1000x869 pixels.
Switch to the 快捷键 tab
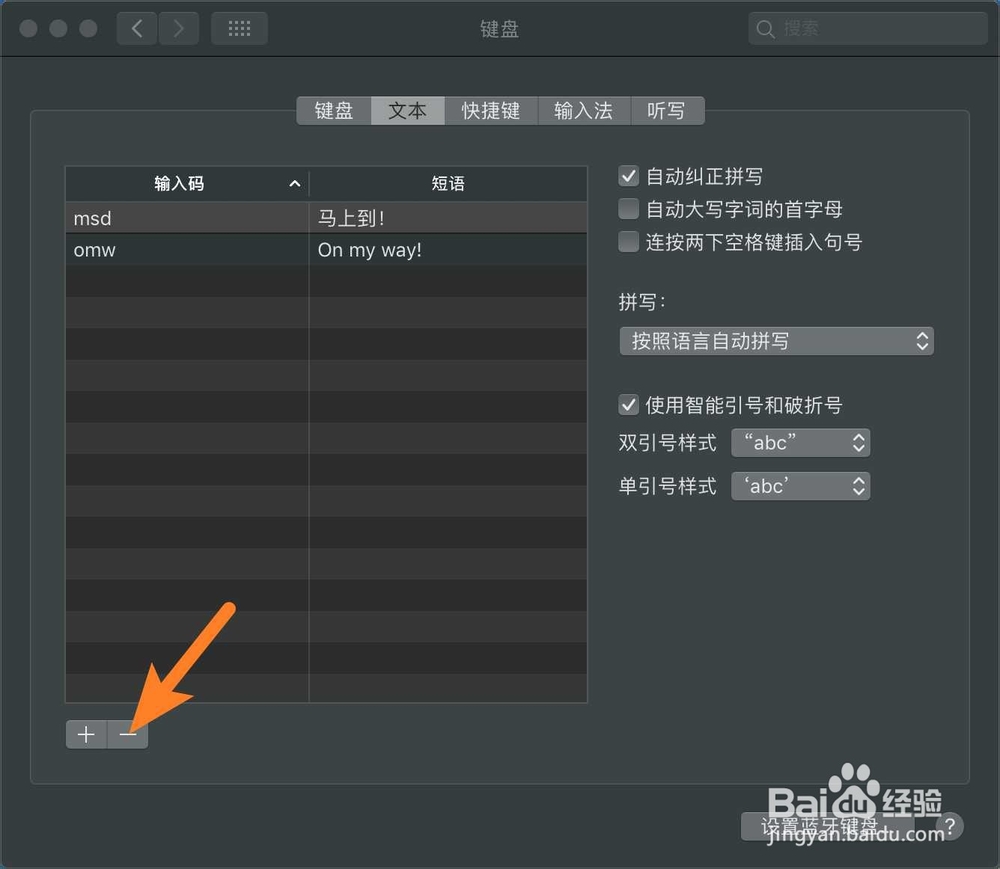[490, 110]
